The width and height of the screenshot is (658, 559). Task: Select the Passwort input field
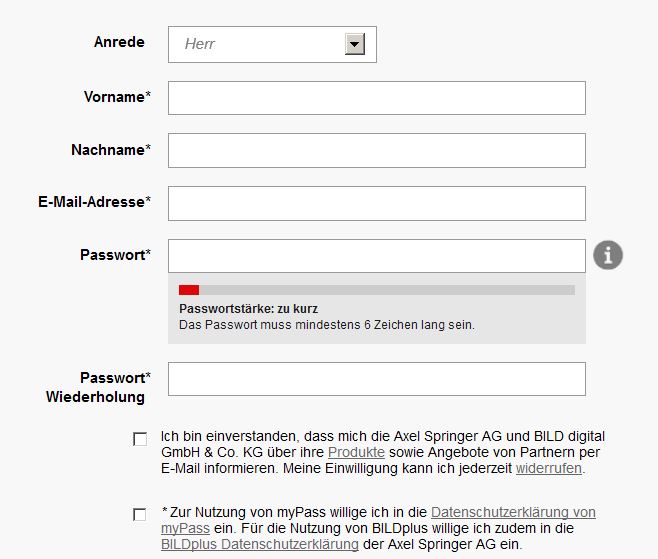click(x=377, y=256)
